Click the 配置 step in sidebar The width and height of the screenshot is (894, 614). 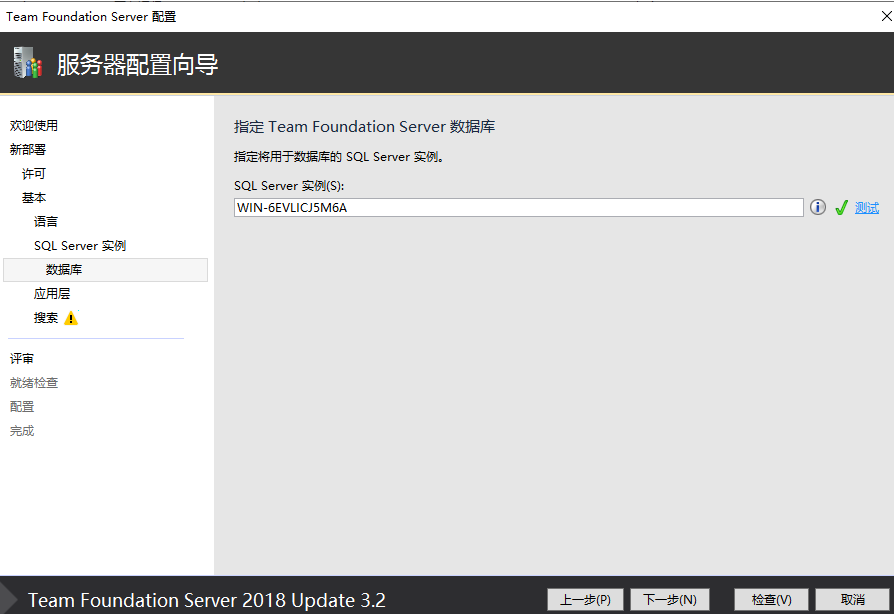(22, 406)
